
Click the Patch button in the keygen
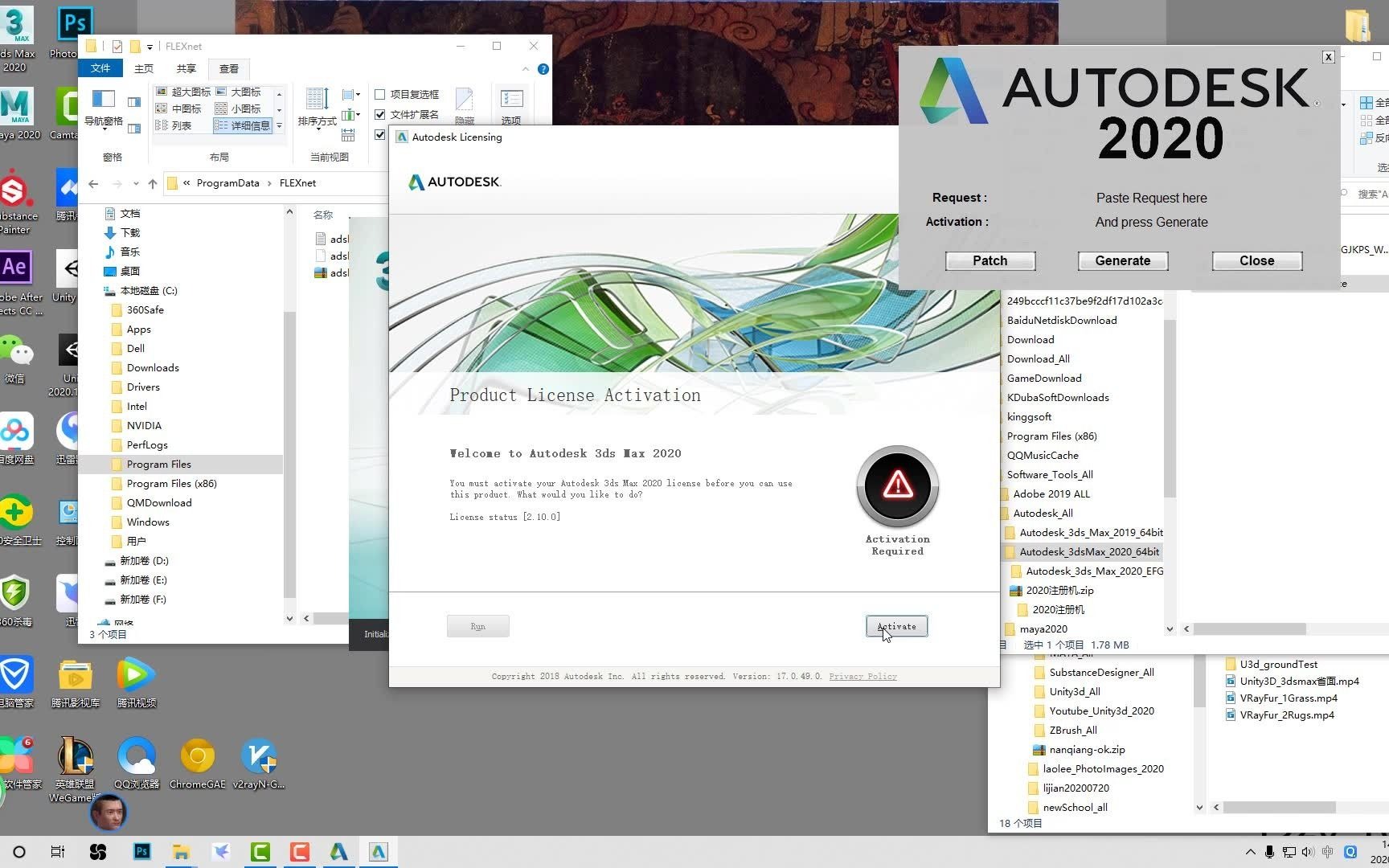point(990,260)
